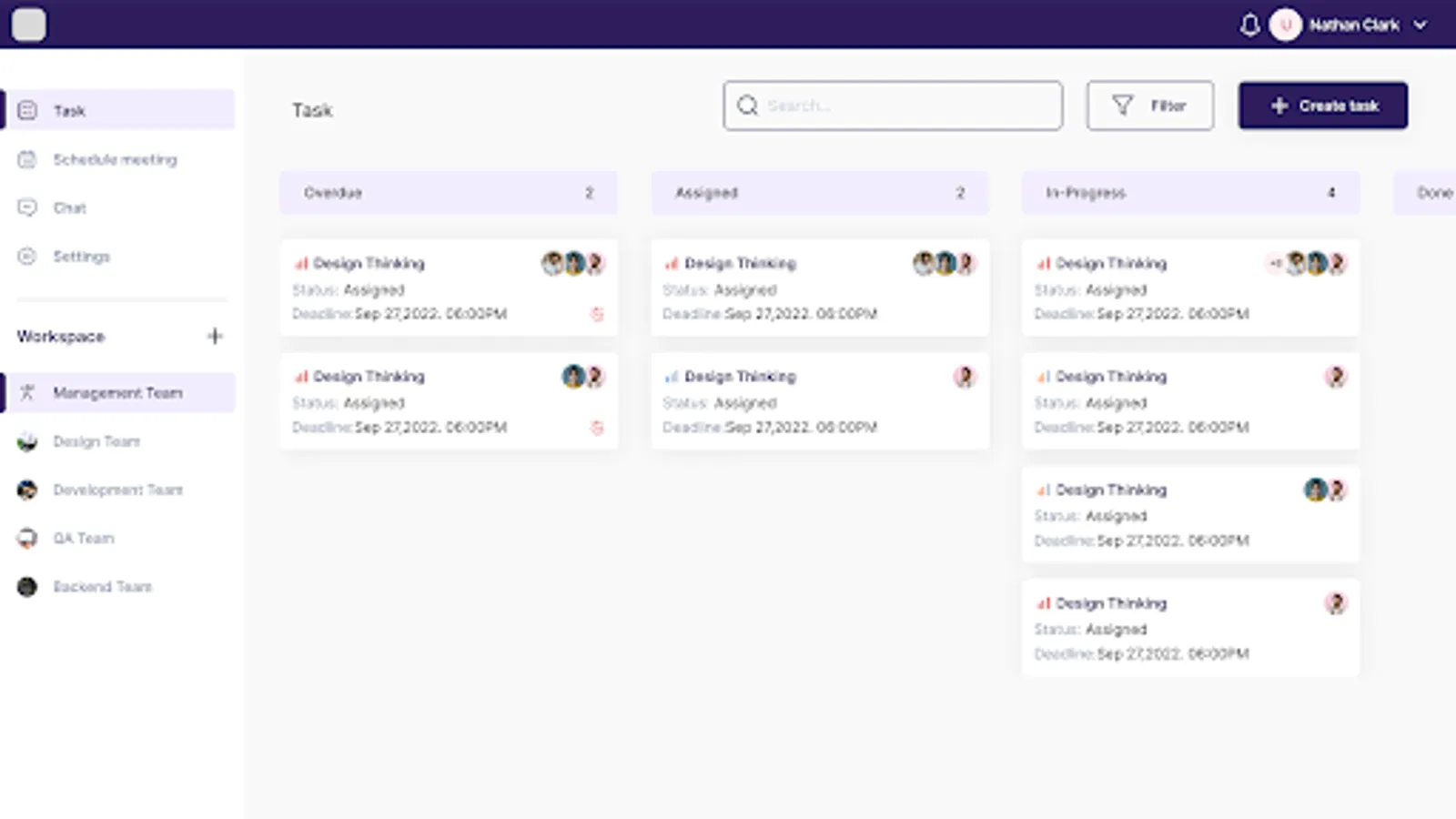This screenshot has width=1456, height=819.
Task: Click the Workspace section heading
Action: pos(61,336)
